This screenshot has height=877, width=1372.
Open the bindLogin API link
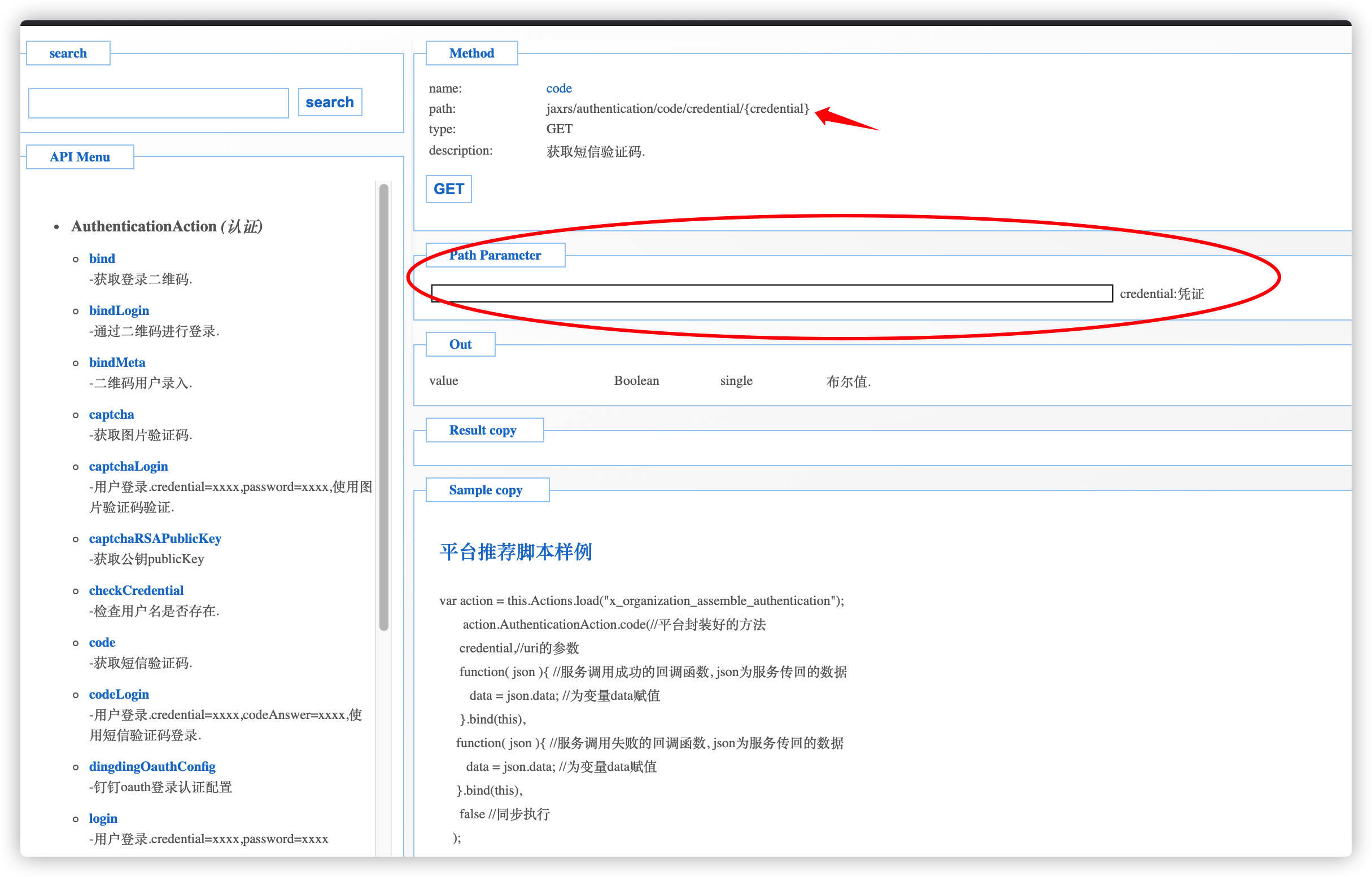point(119,310)
